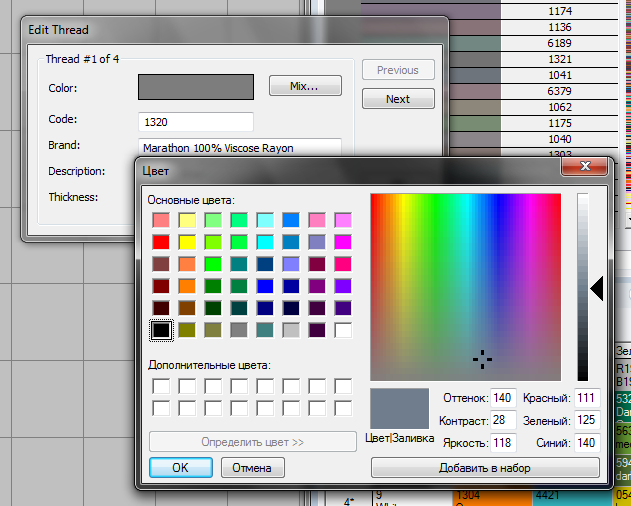Click the gray thread Color preview box
The image size is (631, 506).
coord(195,87)
